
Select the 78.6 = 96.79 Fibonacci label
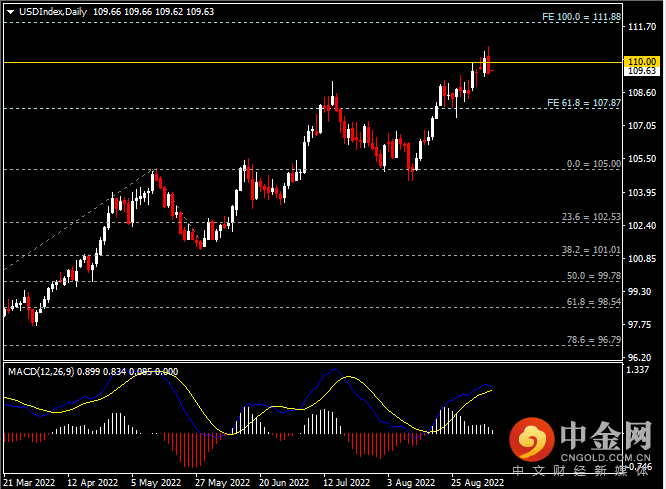pyautogui.click(x=593, y=340)
